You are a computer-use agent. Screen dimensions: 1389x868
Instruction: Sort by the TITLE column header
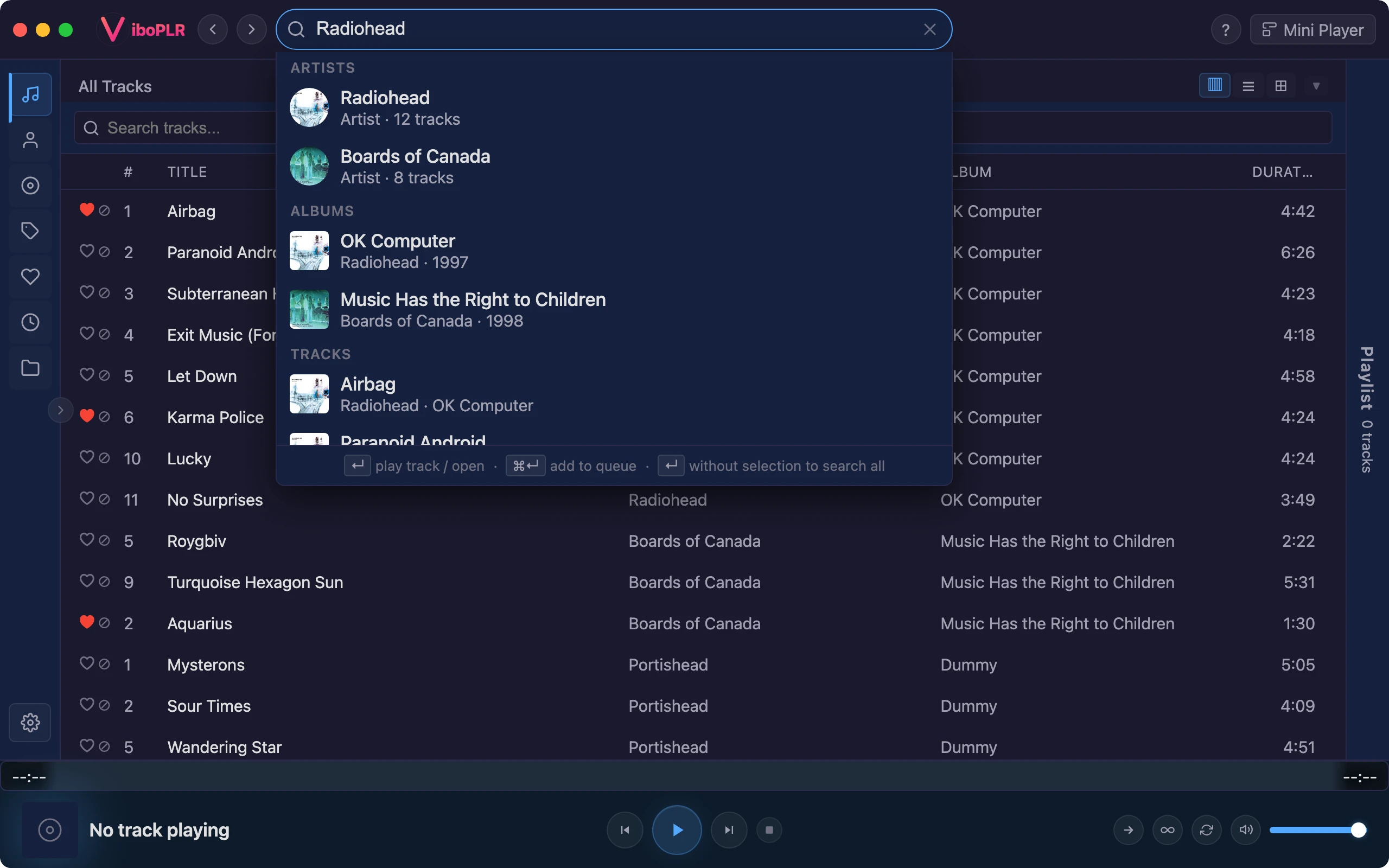click(187, 172)
